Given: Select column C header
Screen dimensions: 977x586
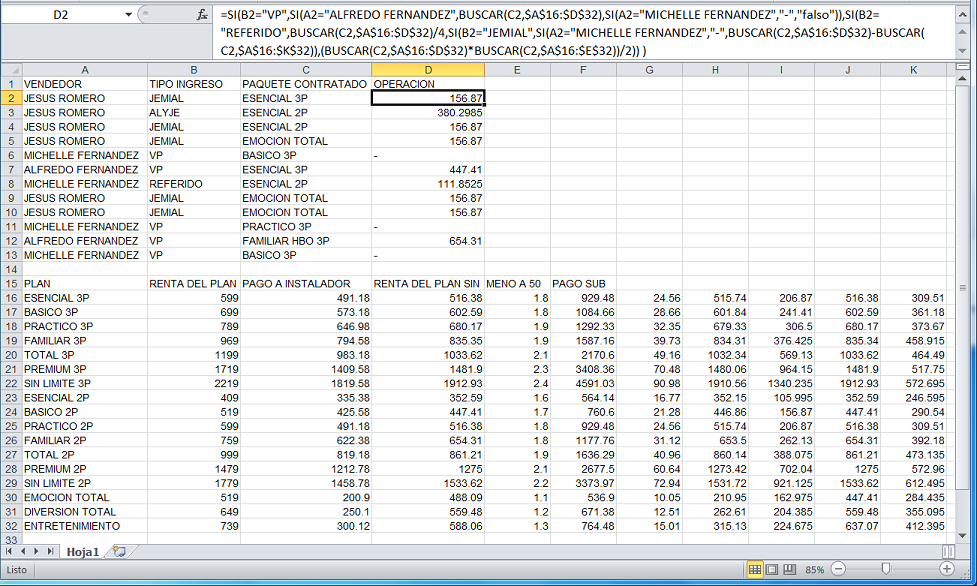Looking at the screenshot, I should [x=306, y=70].
